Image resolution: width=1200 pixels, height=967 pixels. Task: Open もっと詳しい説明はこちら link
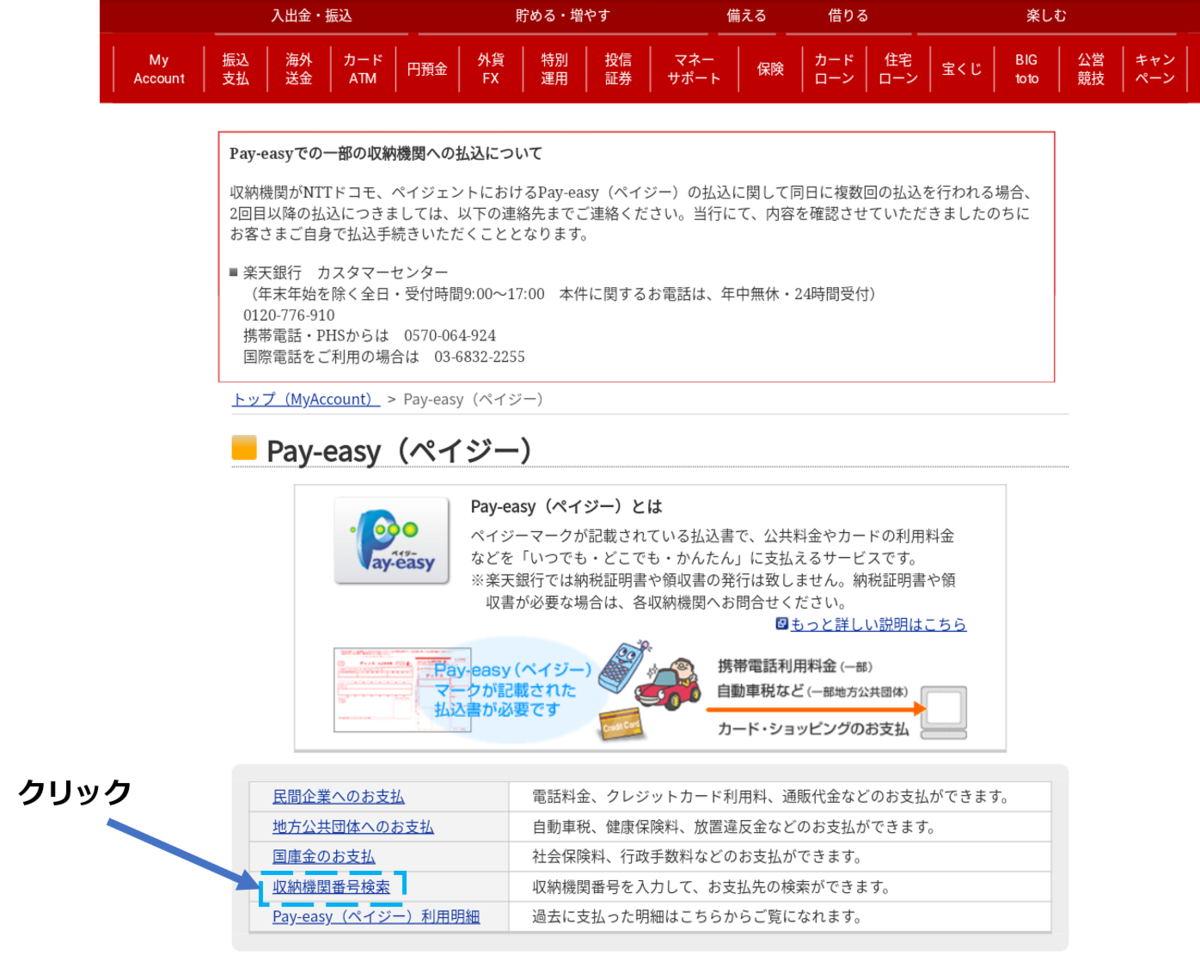[x=878, y=624]
